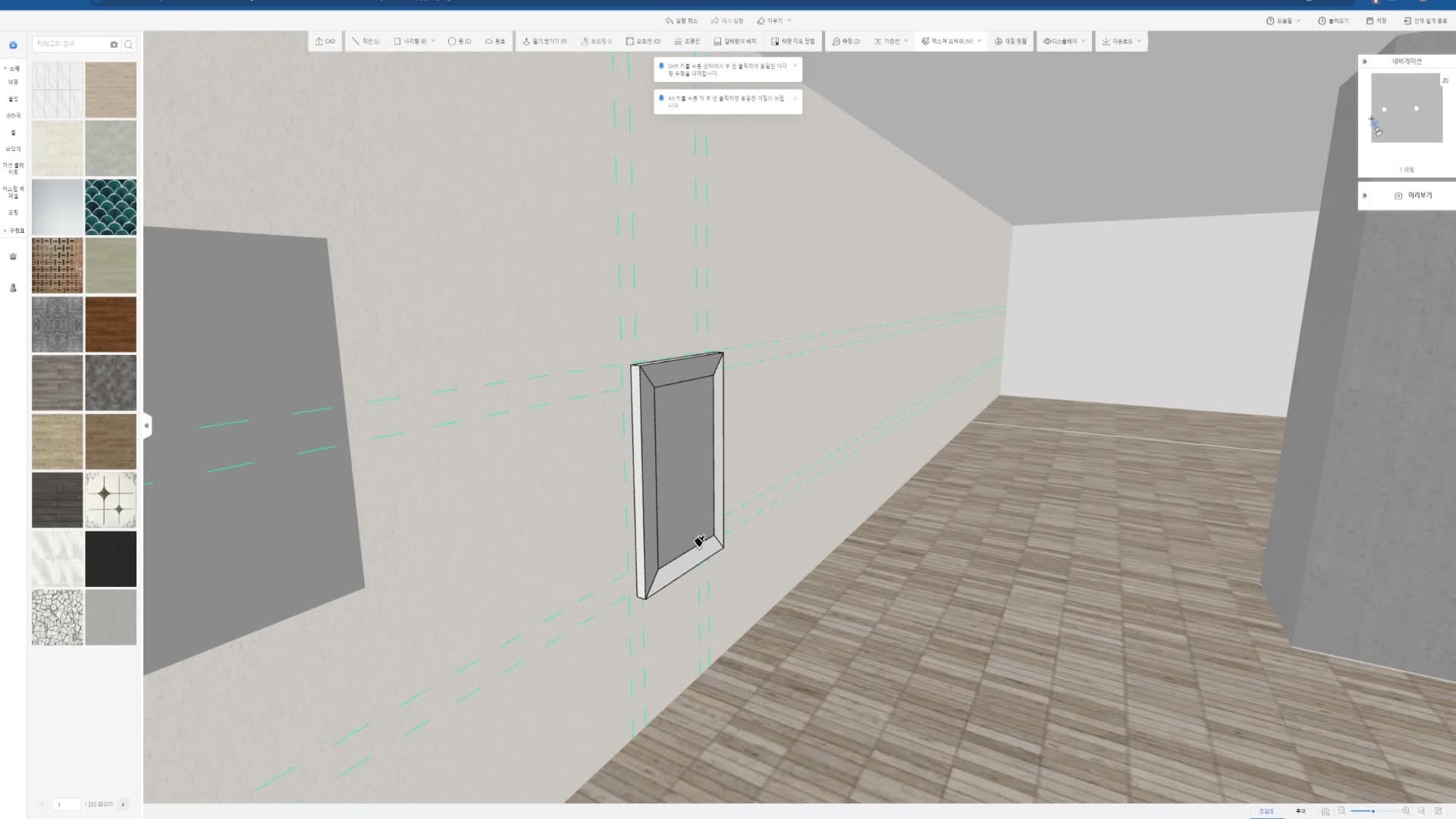Select the offset tool in toolbar
The width and height of the screenshot is (1456, 819).
tap(643, 42)
